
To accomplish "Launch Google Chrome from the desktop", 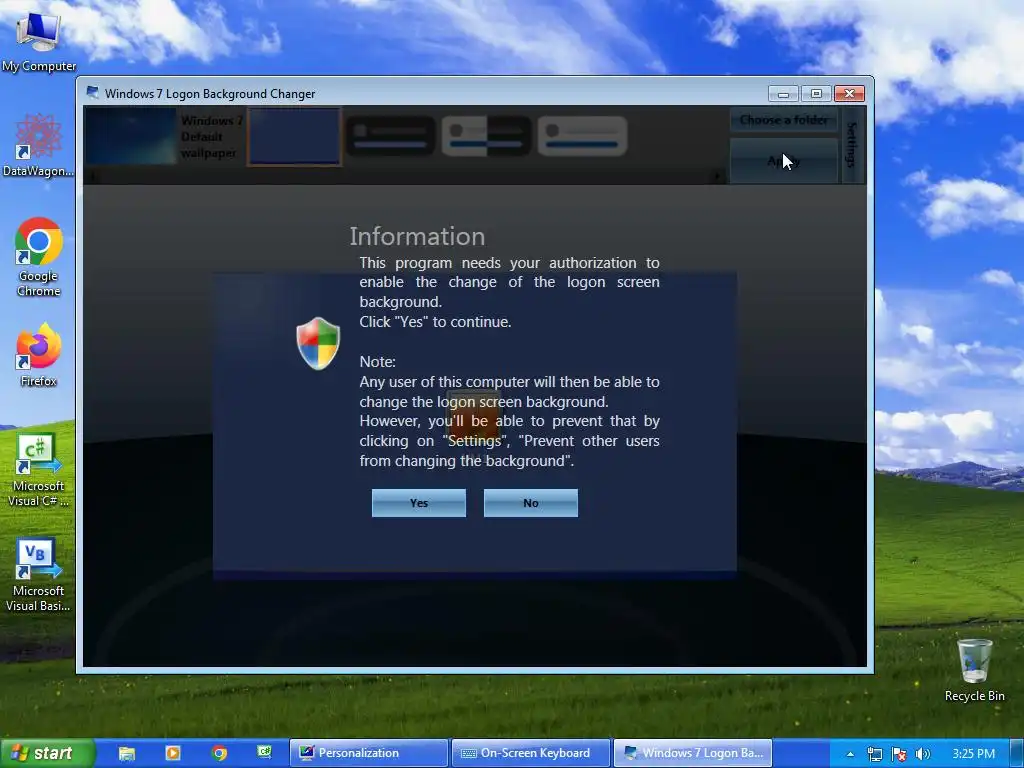I will point(39,257).
